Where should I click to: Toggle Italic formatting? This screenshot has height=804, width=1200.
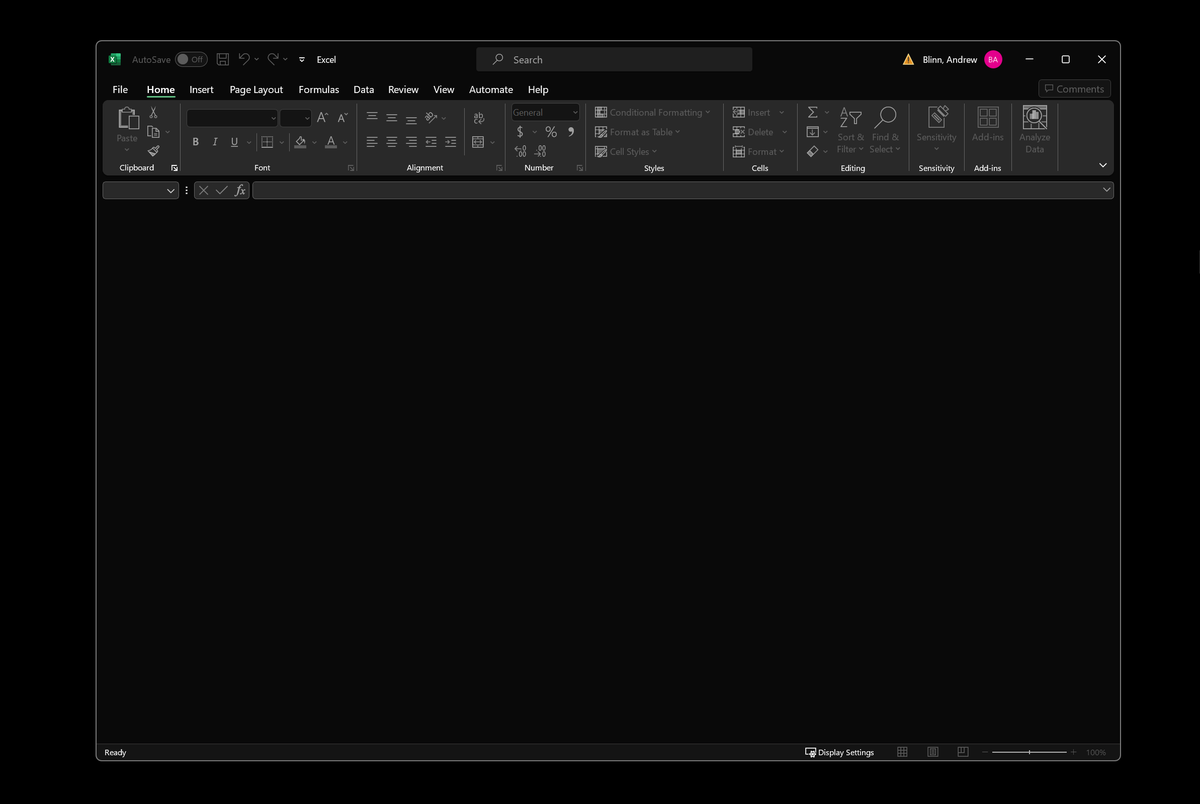[x=215, y=142]
